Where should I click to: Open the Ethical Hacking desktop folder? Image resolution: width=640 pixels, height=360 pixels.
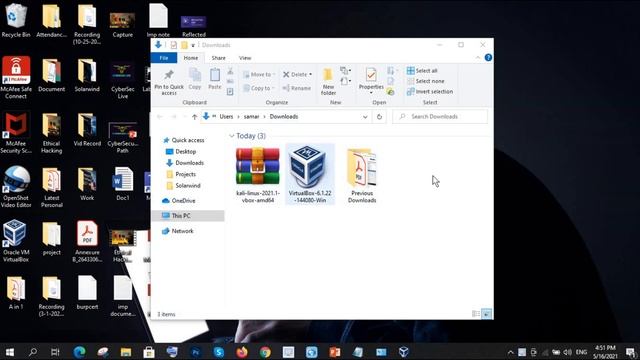tap(51, 133)
